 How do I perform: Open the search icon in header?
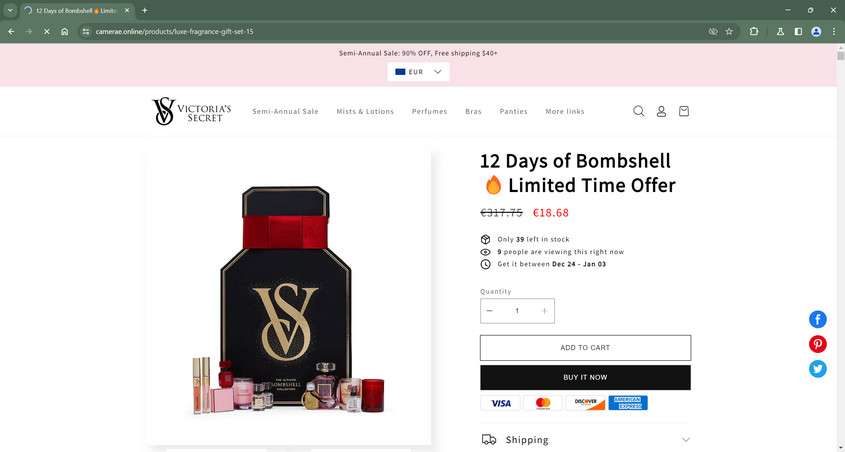[x=639, y=111]
